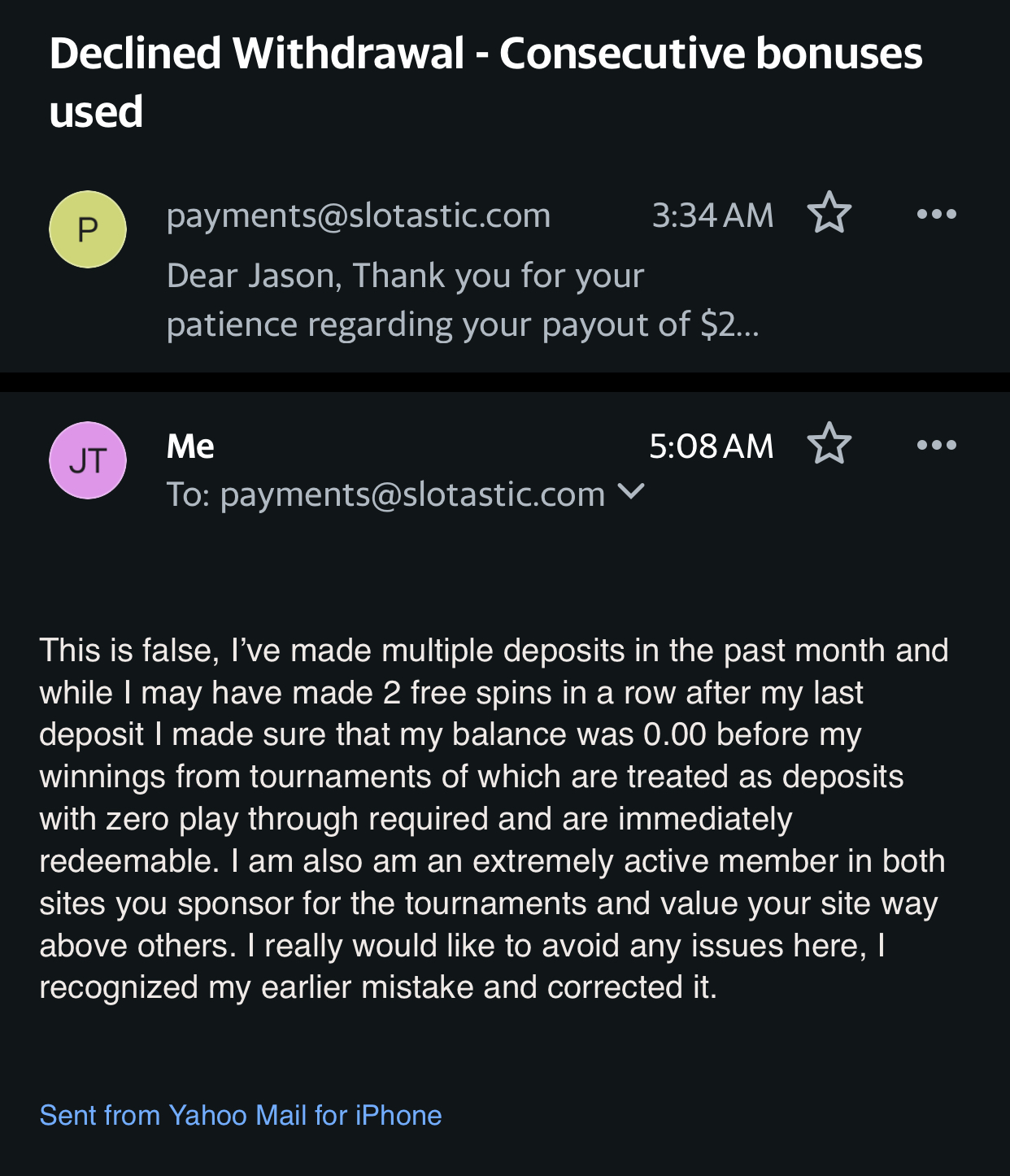Tap the black divider between the two messages
Viewport: 1010px width, 1176px height.
(x=505, y=382)
